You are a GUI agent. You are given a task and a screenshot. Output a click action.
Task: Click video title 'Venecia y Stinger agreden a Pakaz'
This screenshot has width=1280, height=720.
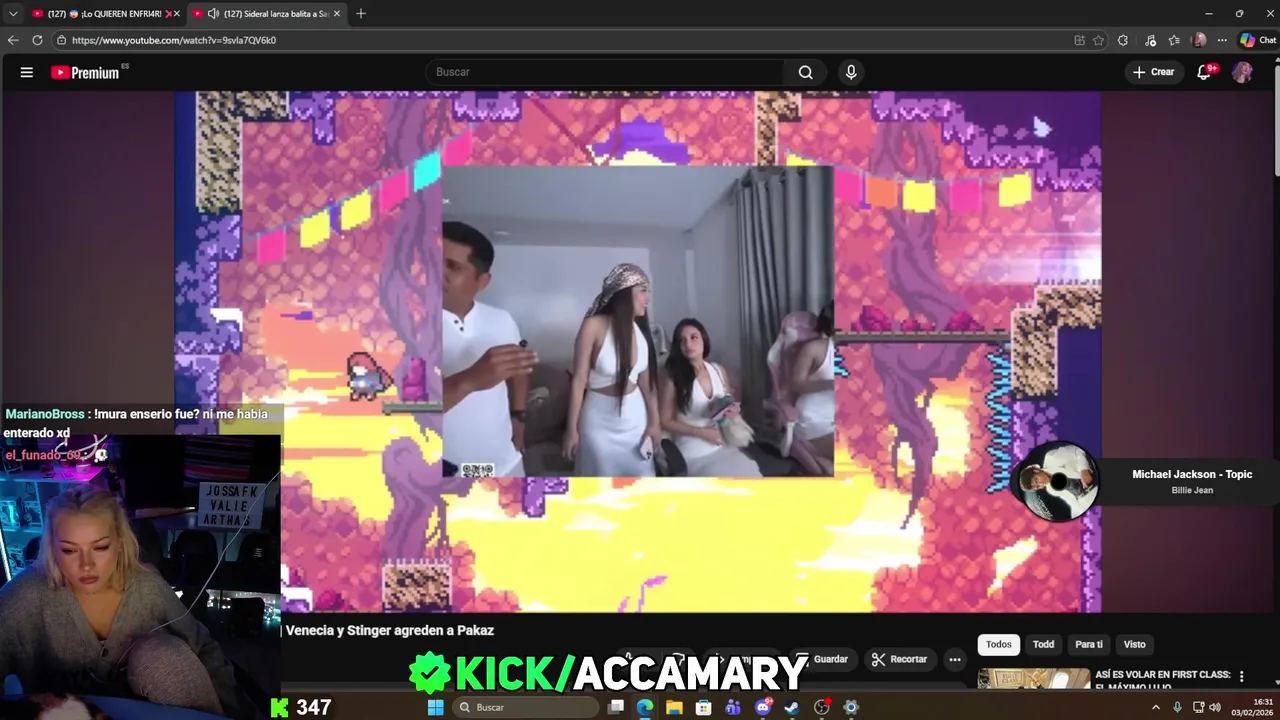click(390, 630)
